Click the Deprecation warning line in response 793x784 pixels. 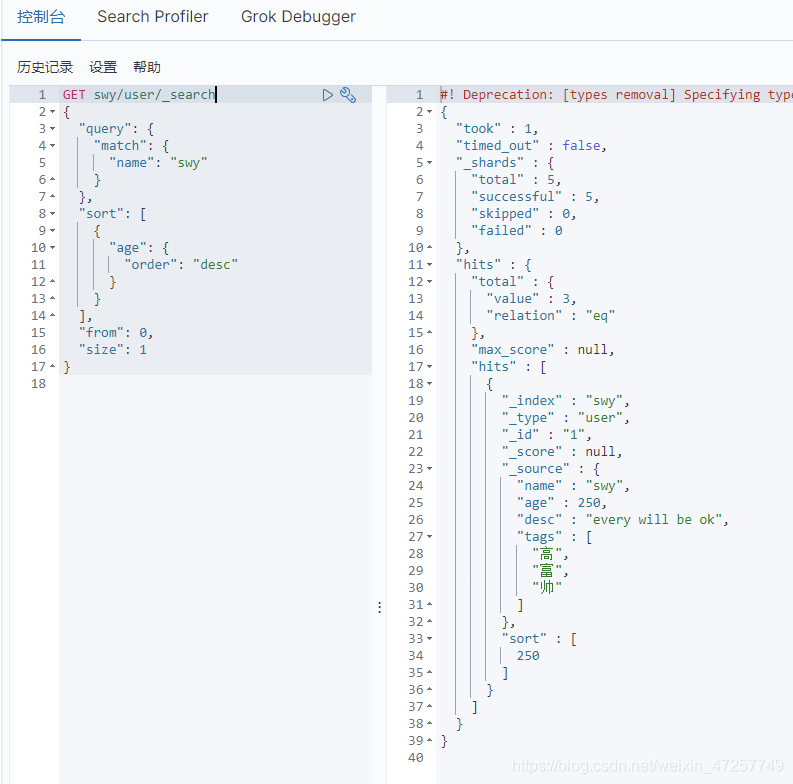(x=616, y=95)
